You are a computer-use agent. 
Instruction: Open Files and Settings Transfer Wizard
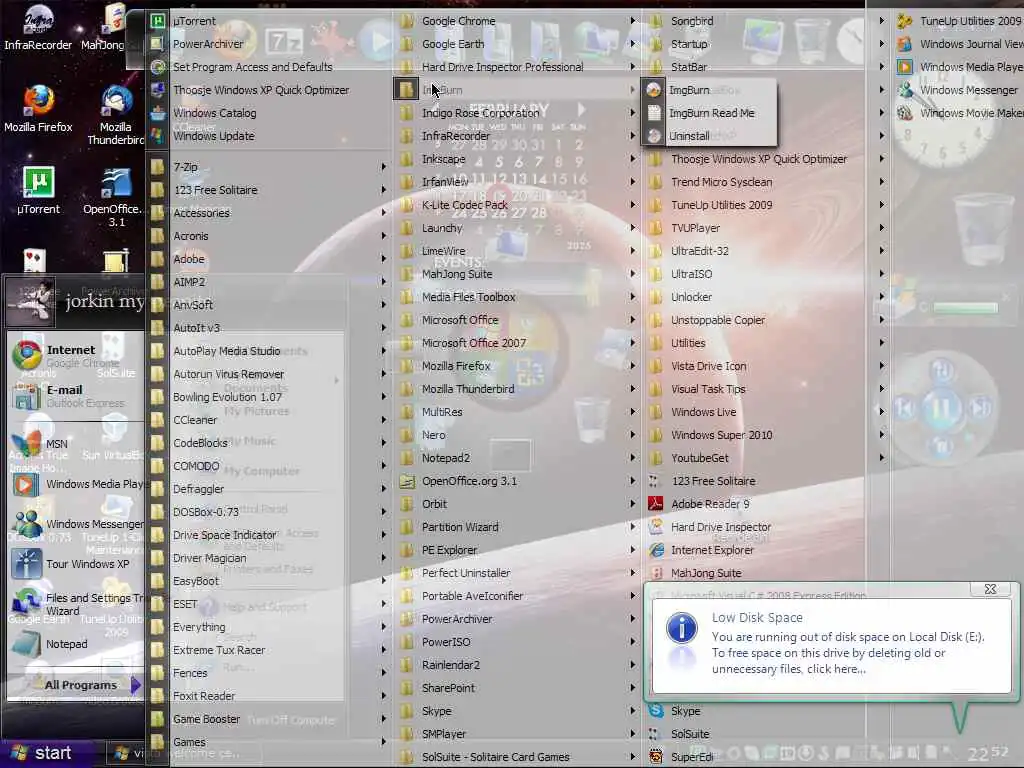pyautogui.click(x=75, y=604)
